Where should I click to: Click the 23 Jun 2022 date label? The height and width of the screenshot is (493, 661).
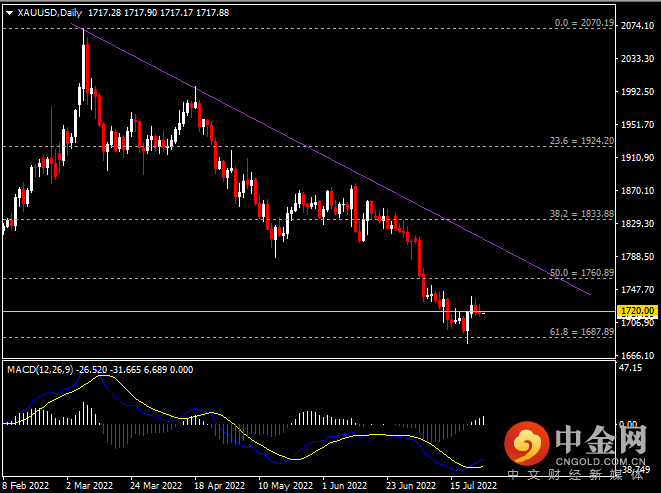[x=411, y=485]
